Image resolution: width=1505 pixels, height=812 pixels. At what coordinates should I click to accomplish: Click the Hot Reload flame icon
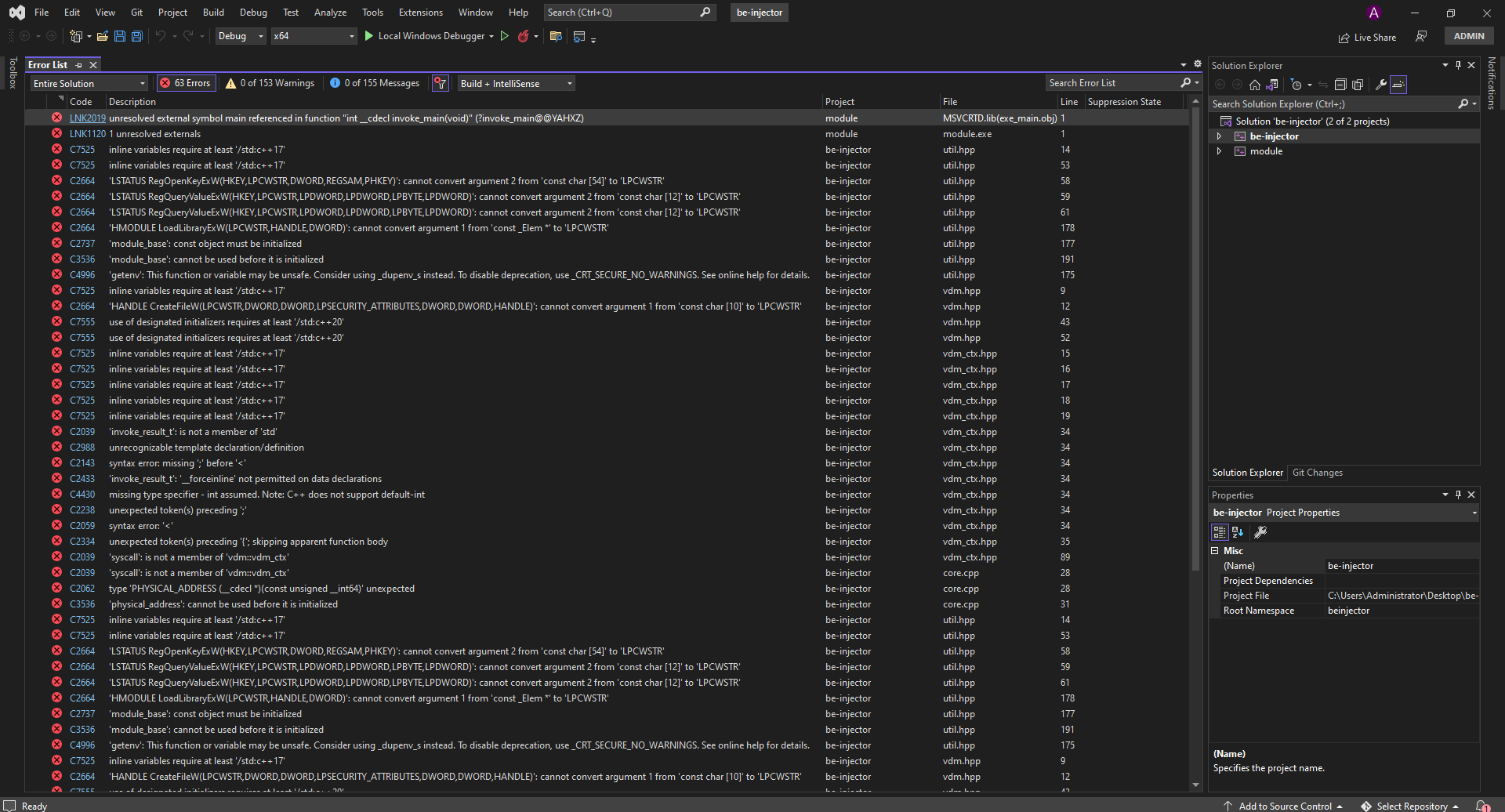point(524,36)
